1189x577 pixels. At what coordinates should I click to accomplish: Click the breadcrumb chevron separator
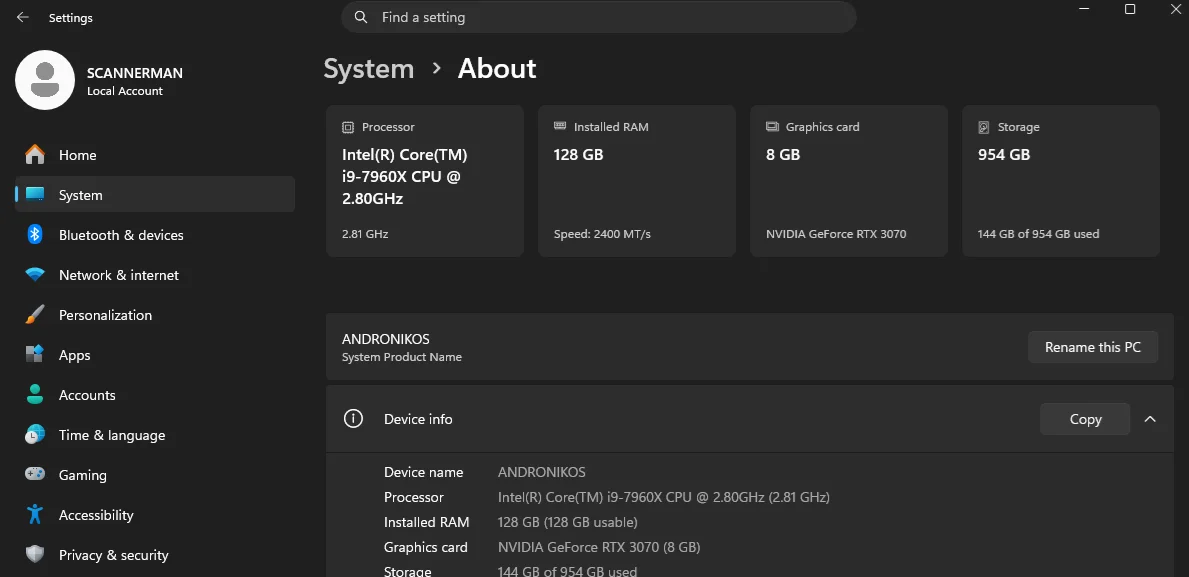pyautogui.click(x=436, y=68)
